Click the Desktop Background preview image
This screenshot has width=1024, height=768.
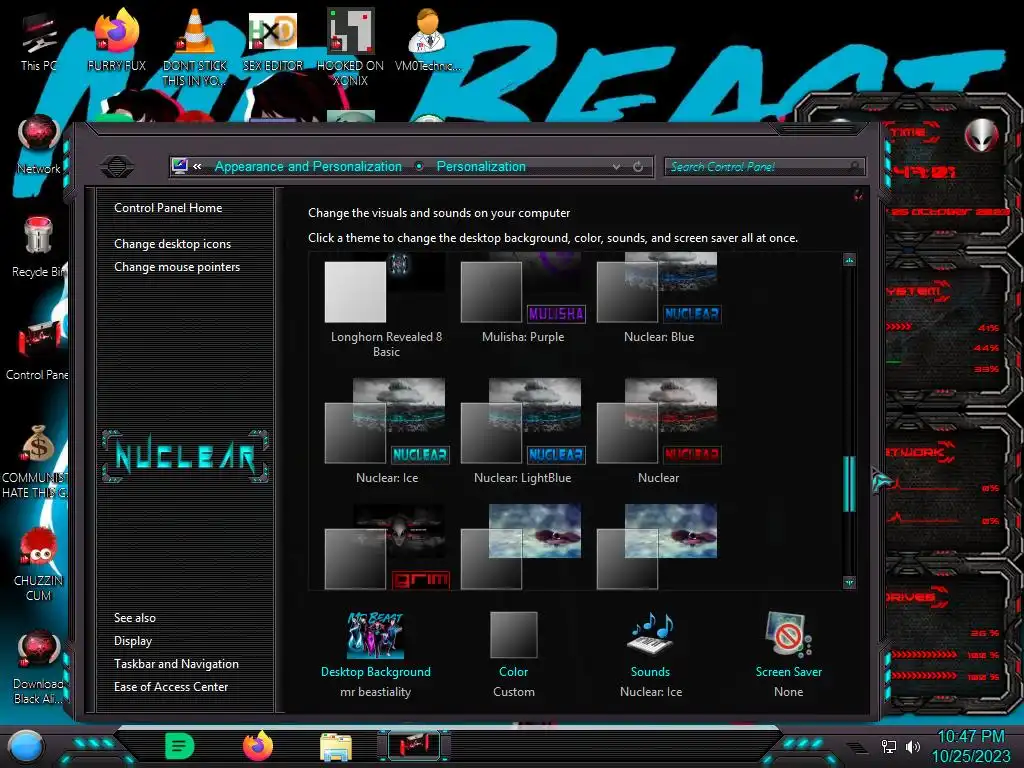tap(376, 634)
